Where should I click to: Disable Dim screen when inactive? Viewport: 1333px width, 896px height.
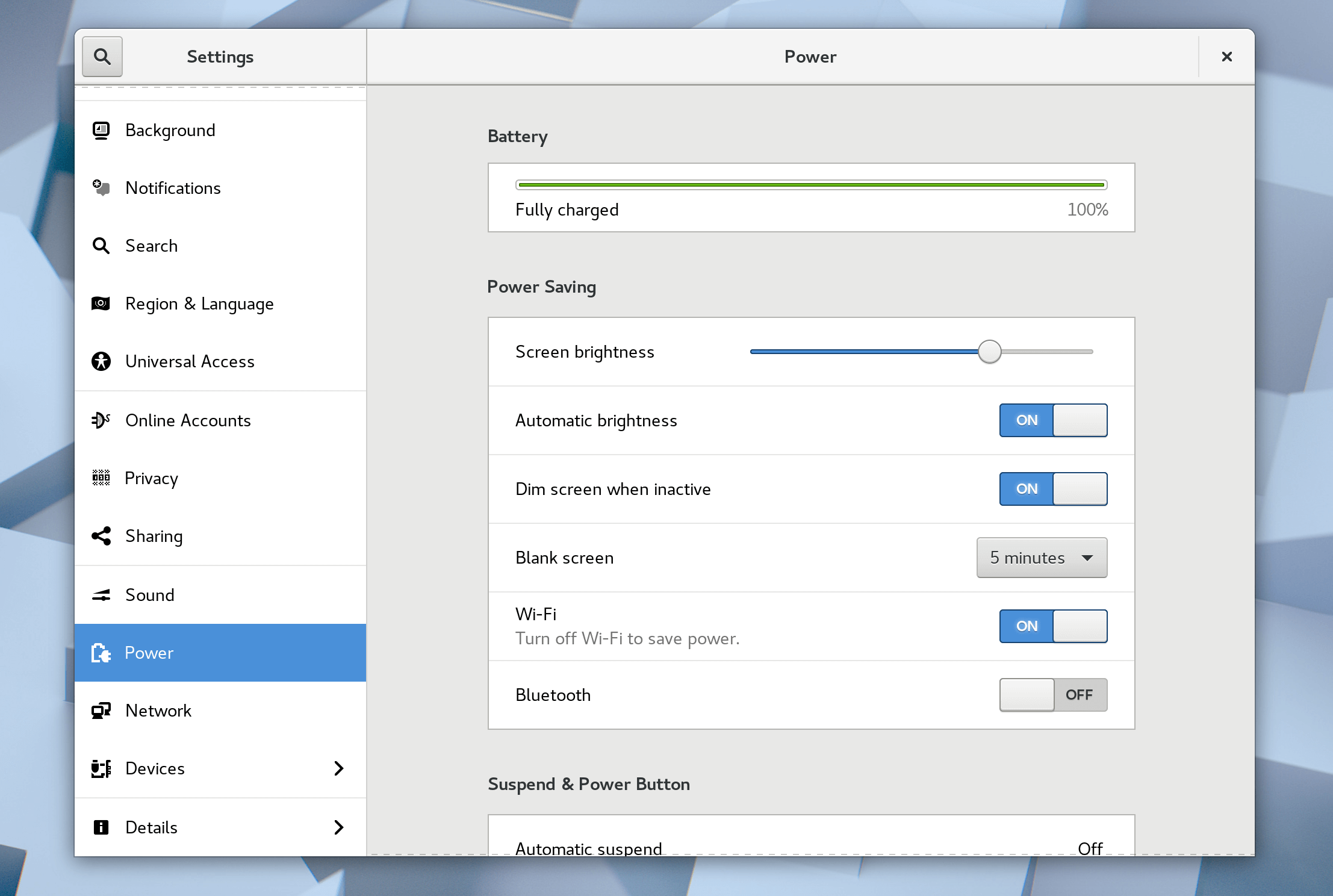(1052, 489)
